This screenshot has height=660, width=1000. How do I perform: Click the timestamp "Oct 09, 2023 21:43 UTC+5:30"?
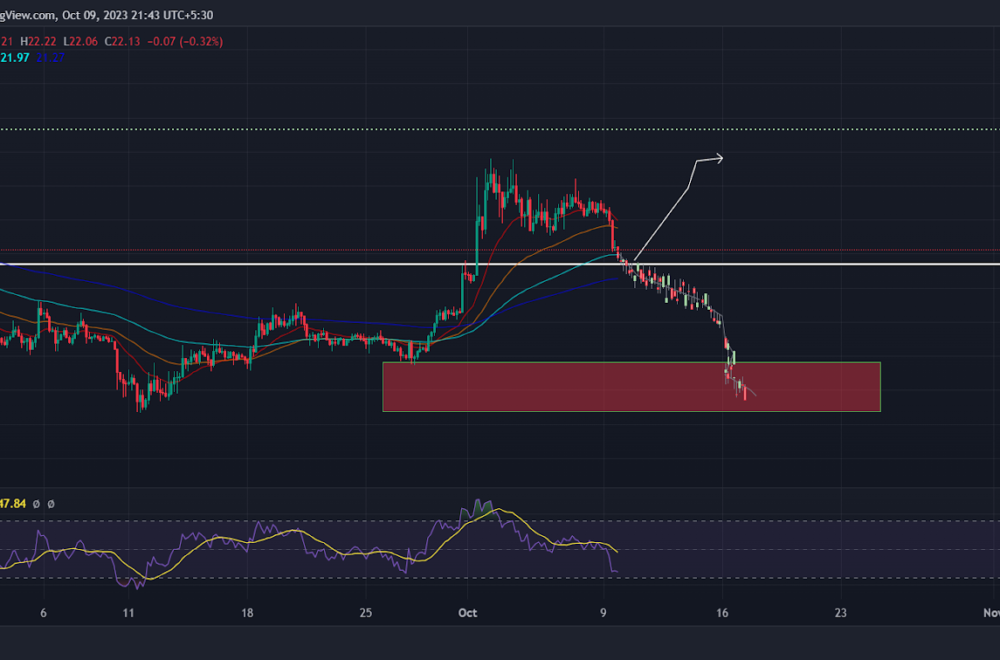coord(137,15)
